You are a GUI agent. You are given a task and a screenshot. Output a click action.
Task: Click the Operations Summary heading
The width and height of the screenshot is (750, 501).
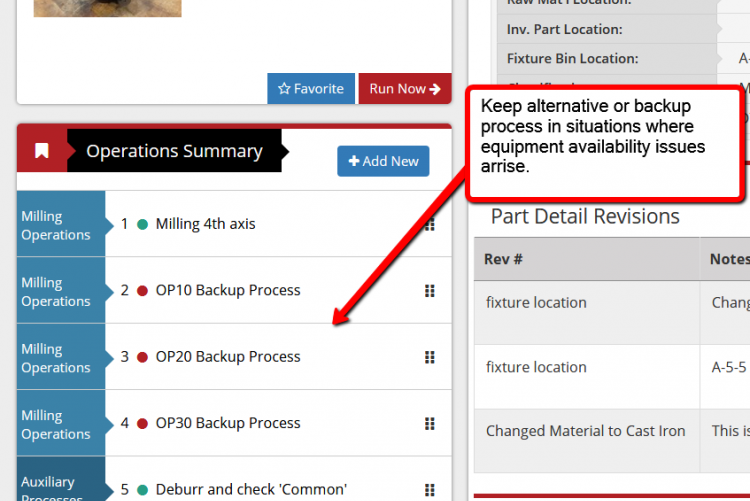pos(174,151)
